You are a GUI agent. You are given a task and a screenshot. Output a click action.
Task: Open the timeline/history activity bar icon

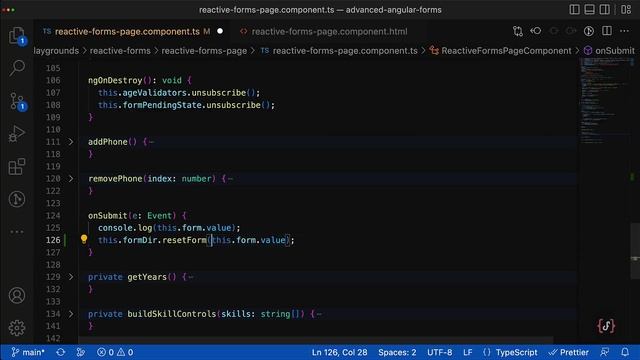coord(17,199)
